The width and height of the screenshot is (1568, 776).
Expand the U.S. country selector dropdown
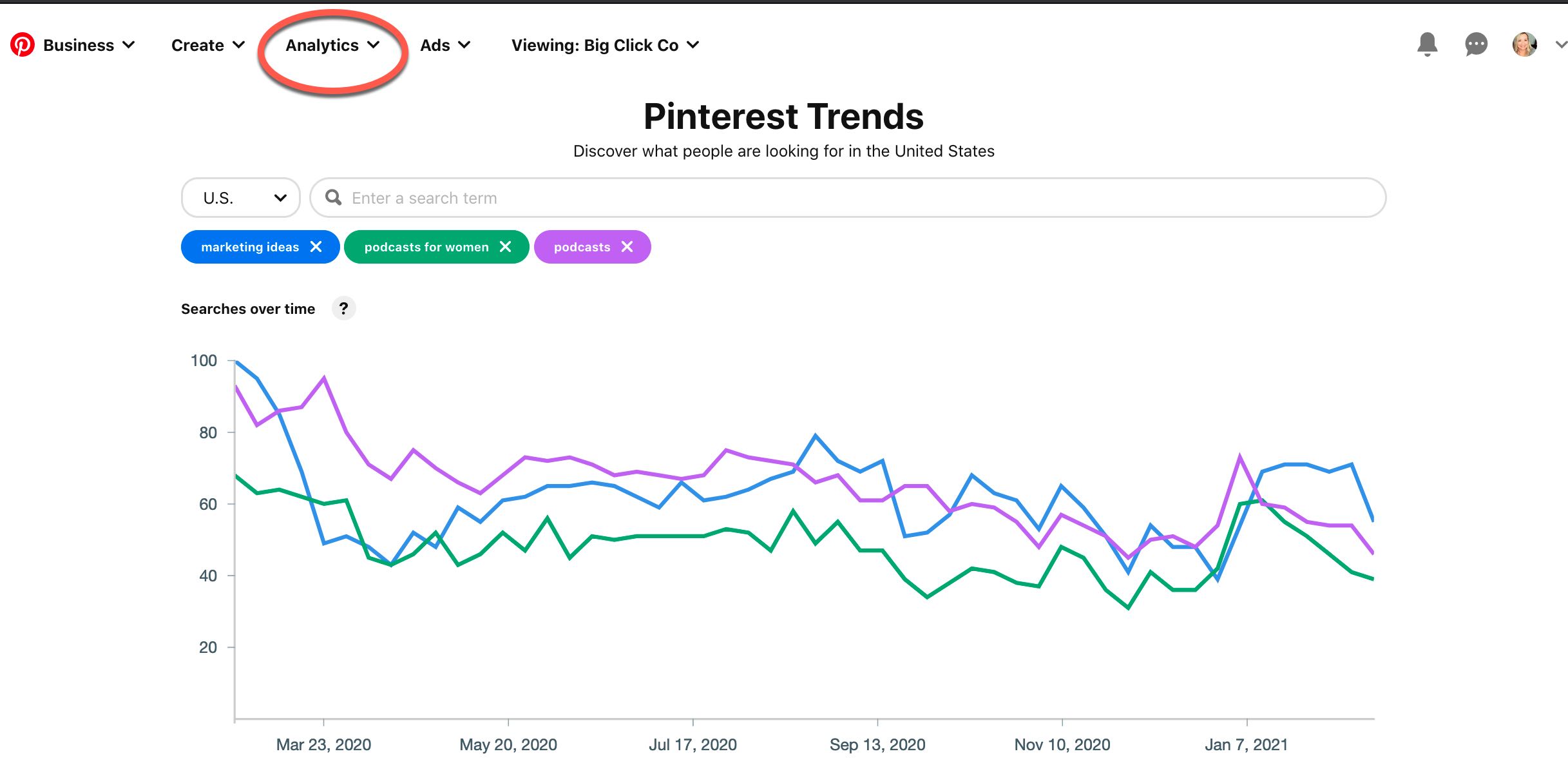click(x=240, y=197)
